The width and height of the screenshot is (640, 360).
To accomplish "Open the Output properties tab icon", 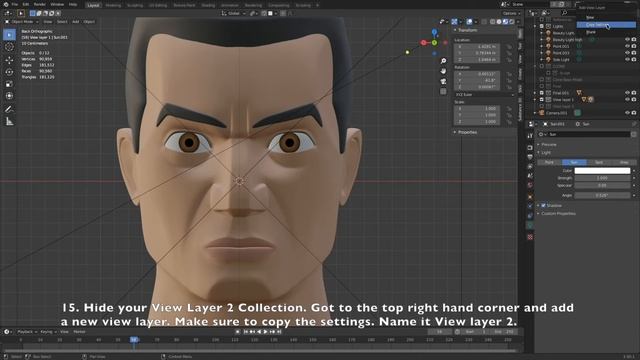I will pyautogui.click(x=530, y=157).
